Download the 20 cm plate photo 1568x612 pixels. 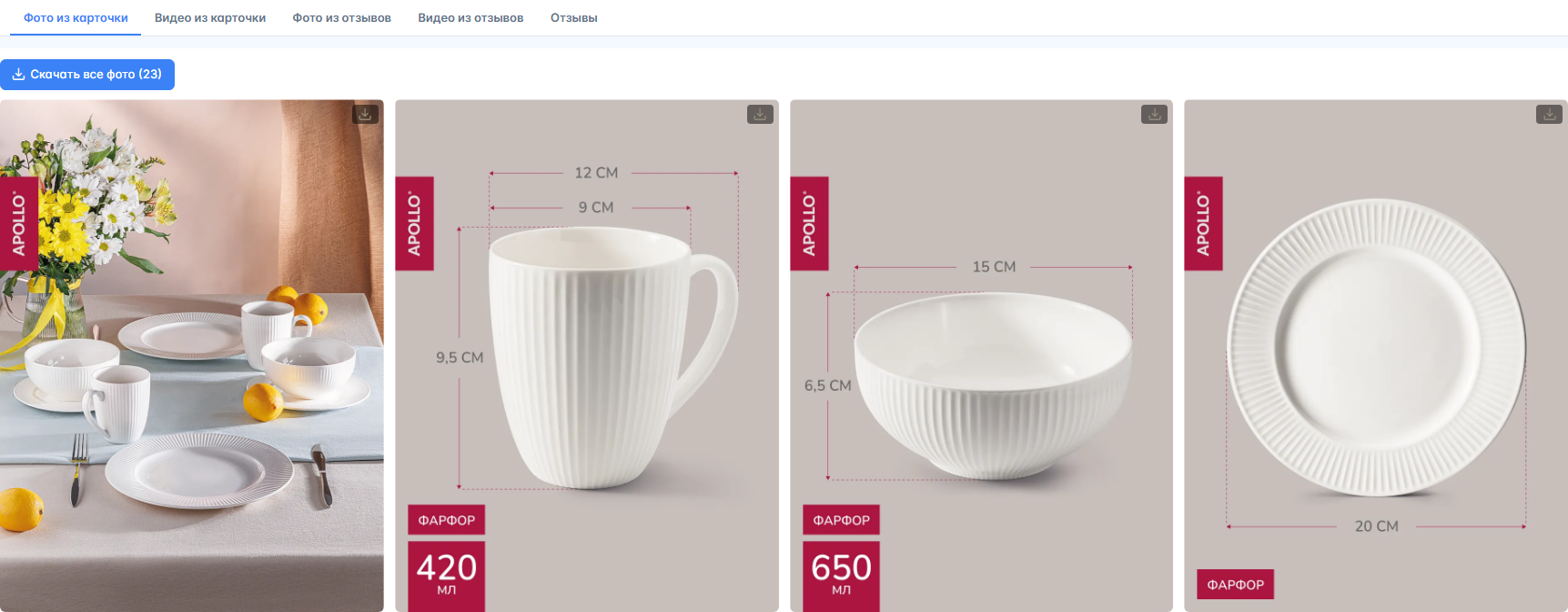click(x=1549, y=114)
